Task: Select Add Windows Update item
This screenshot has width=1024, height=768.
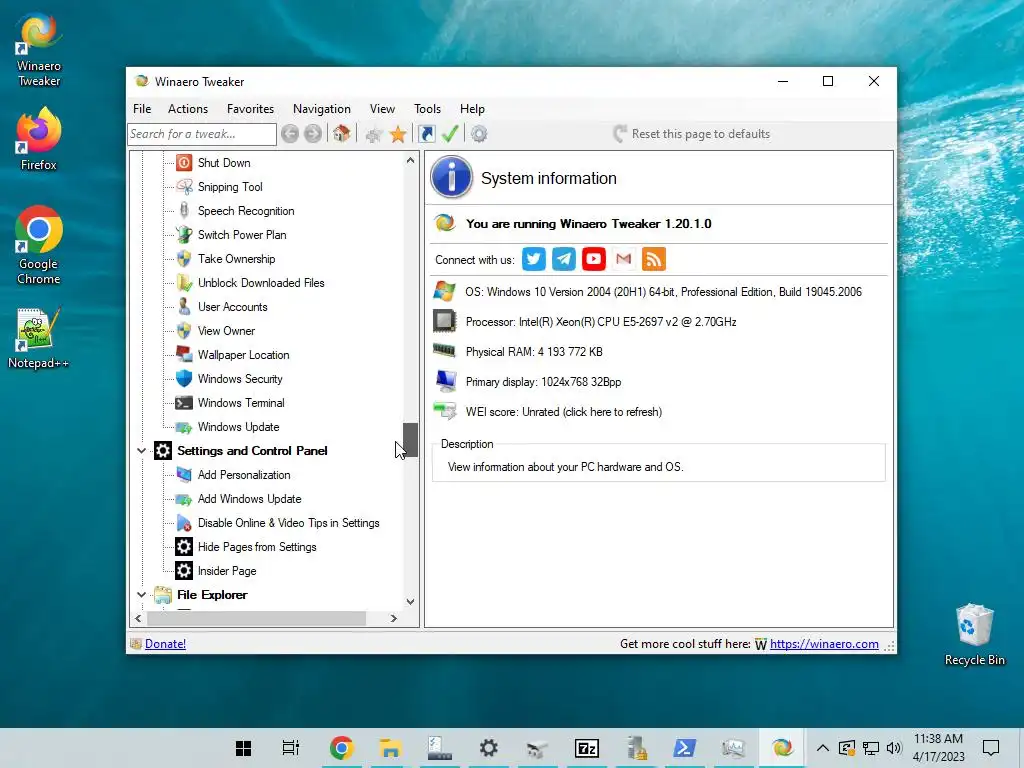Action: pos(249,499)
